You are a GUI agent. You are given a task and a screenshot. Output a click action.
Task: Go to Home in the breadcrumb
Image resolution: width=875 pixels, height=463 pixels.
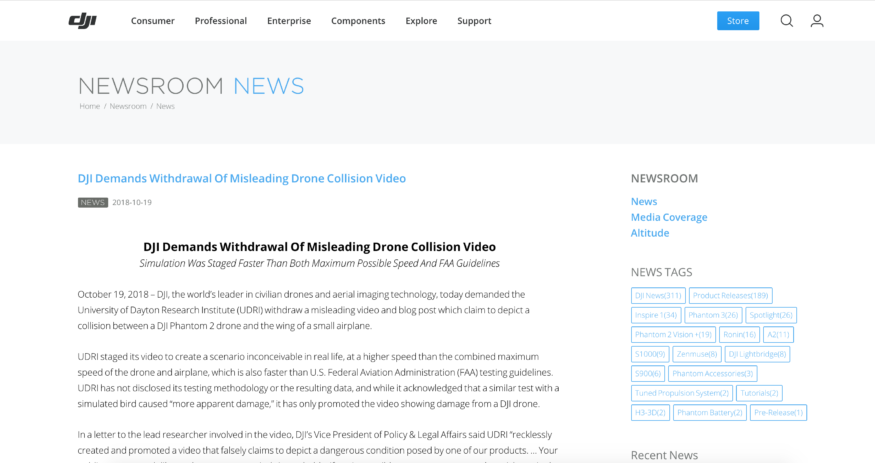pos(90,106)
